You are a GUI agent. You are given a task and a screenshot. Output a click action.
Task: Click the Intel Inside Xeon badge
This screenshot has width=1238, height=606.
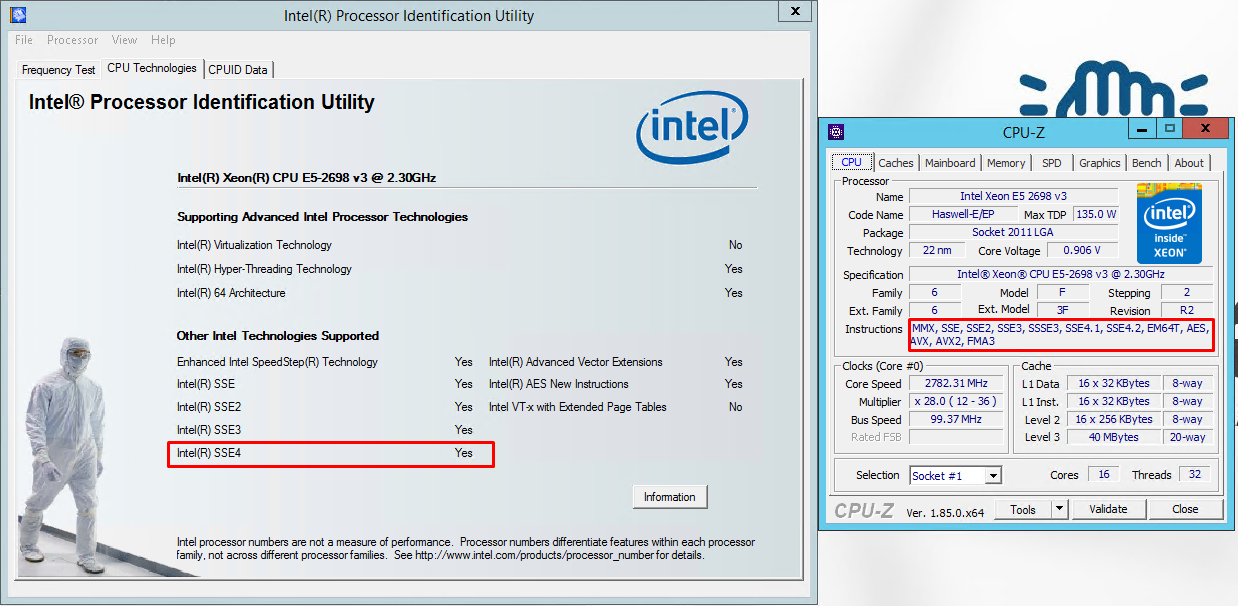(1169, 223)
